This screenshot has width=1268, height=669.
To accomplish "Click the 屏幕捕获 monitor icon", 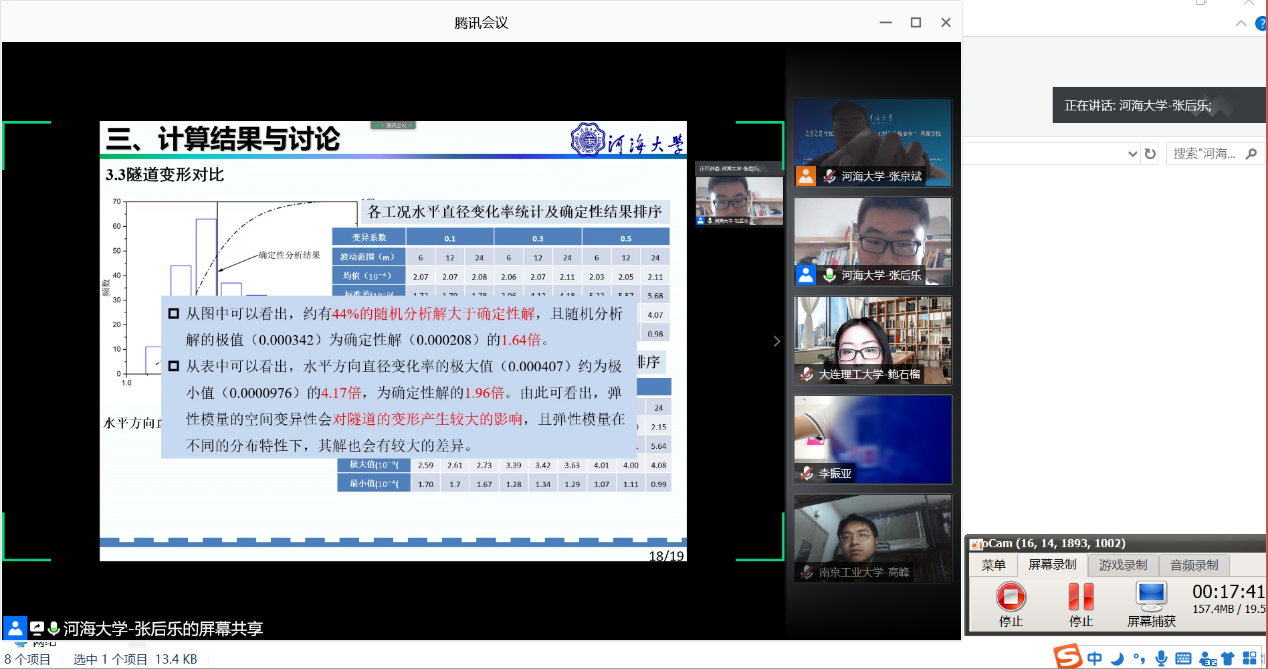I will point(1151,597).
